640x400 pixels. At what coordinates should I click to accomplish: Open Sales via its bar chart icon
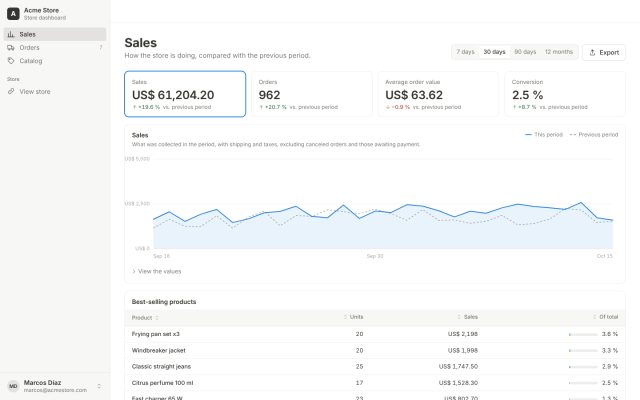(x=11, y=34)
